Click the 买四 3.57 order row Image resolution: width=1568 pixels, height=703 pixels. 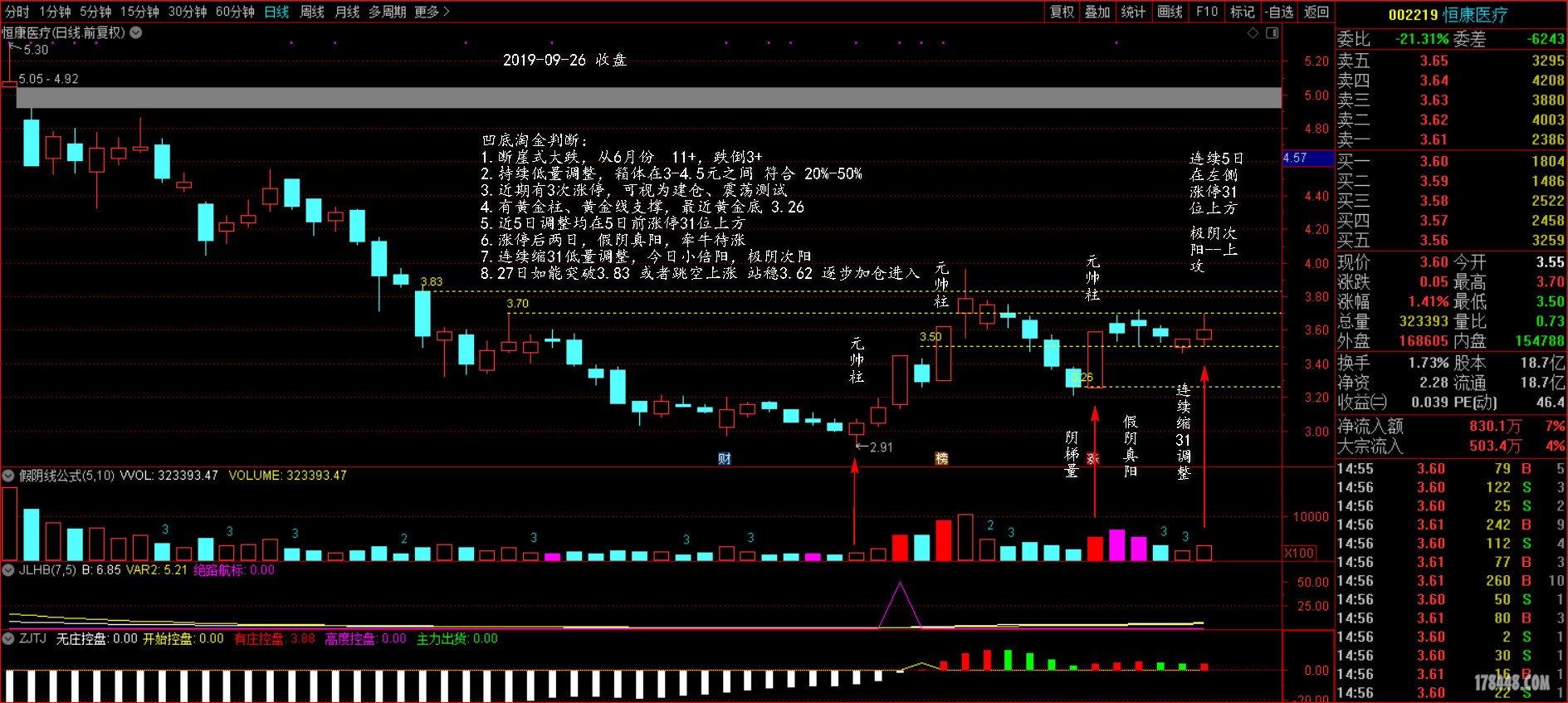[1451, 221]
